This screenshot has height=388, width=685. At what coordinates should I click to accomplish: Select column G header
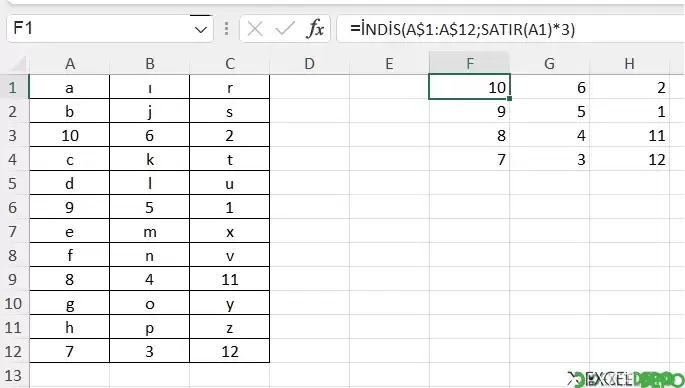tap(550, 64)
